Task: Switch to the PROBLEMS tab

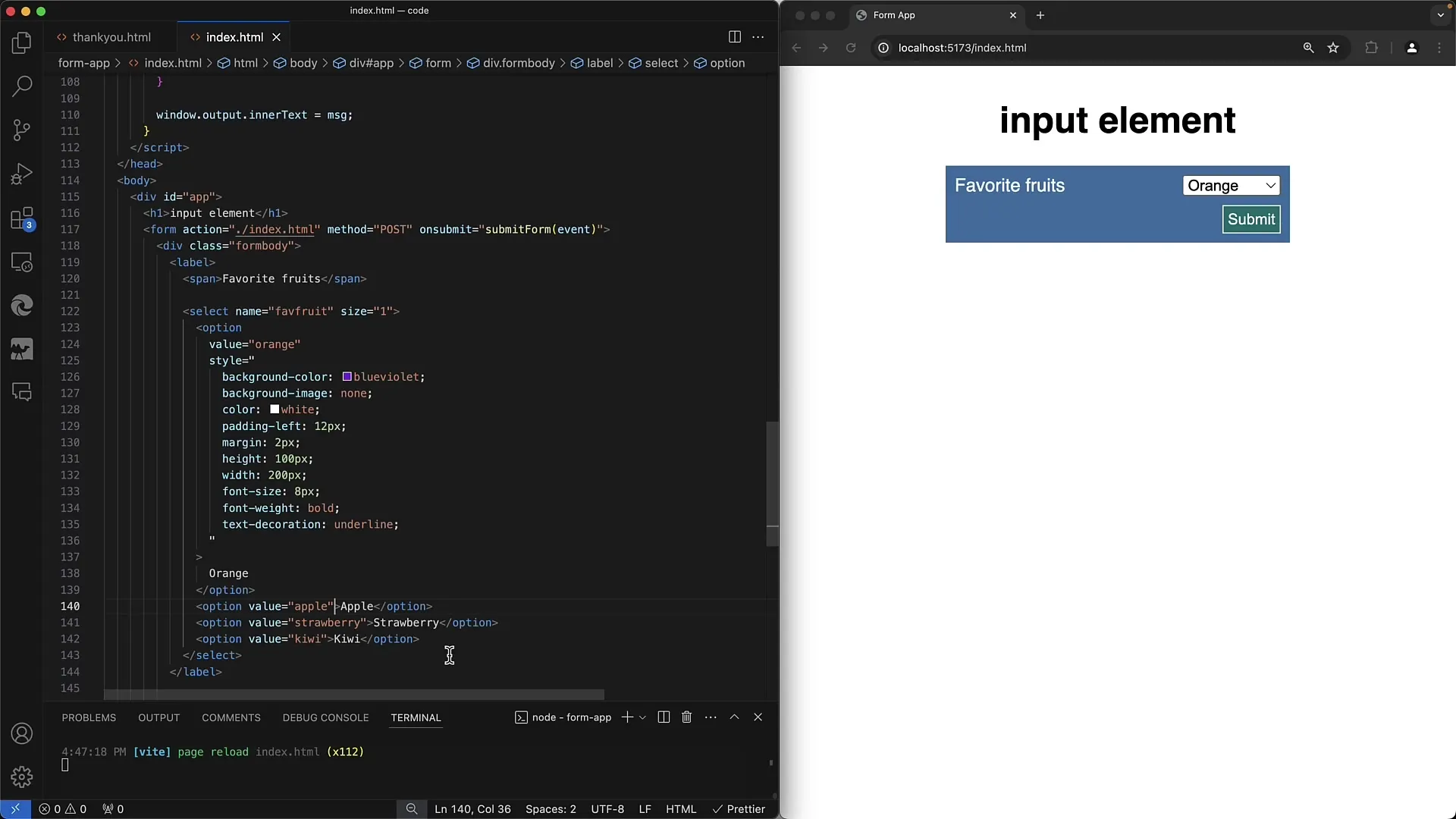Action: [x=89, y=717]
